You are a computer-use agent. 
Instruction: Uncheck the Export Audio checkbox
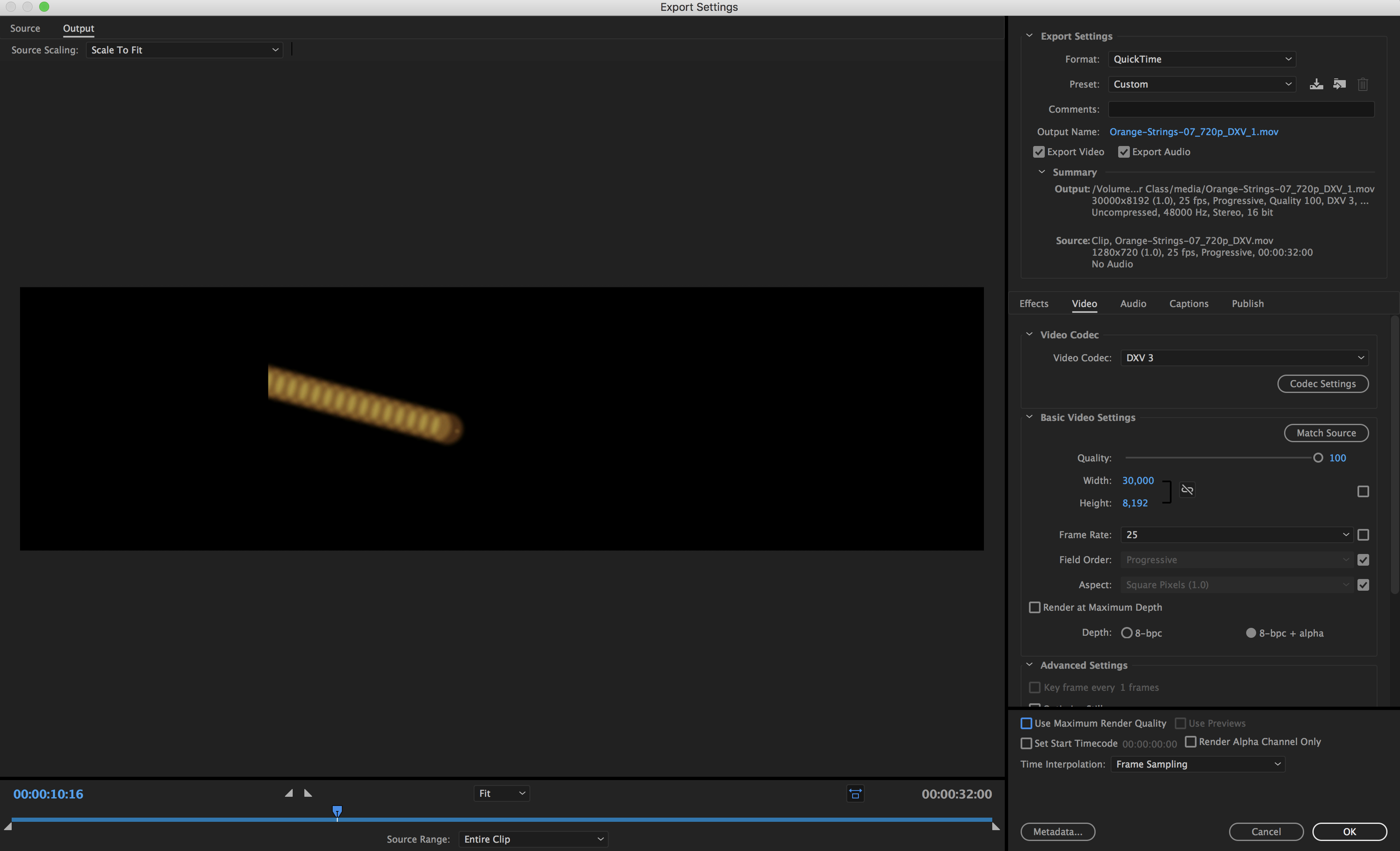click(x=1123, y=152)
